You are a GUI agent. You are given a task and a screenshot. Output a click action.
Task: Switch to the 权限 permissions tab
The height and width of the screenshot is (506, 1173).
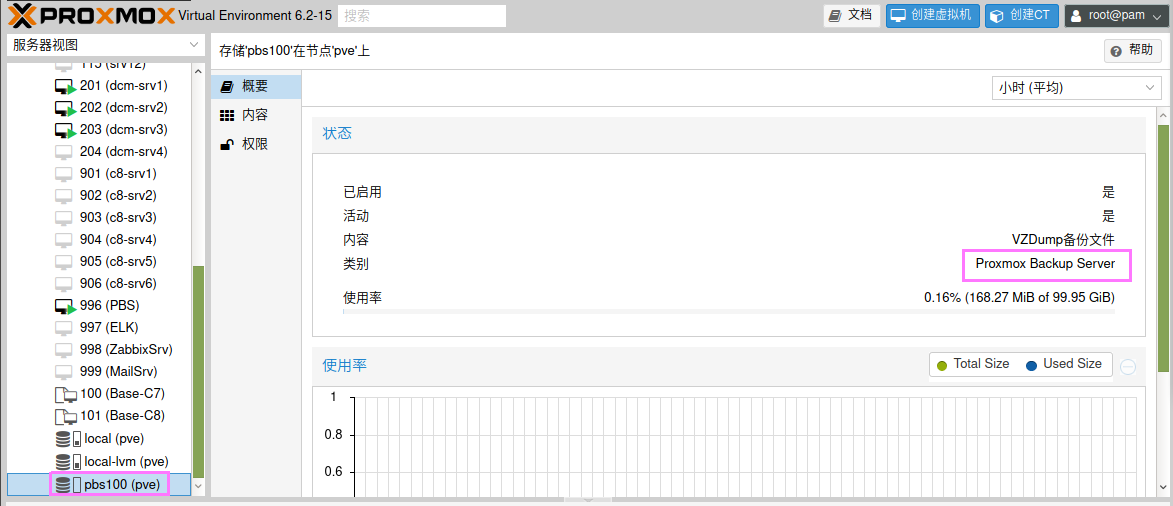point(256,144)
